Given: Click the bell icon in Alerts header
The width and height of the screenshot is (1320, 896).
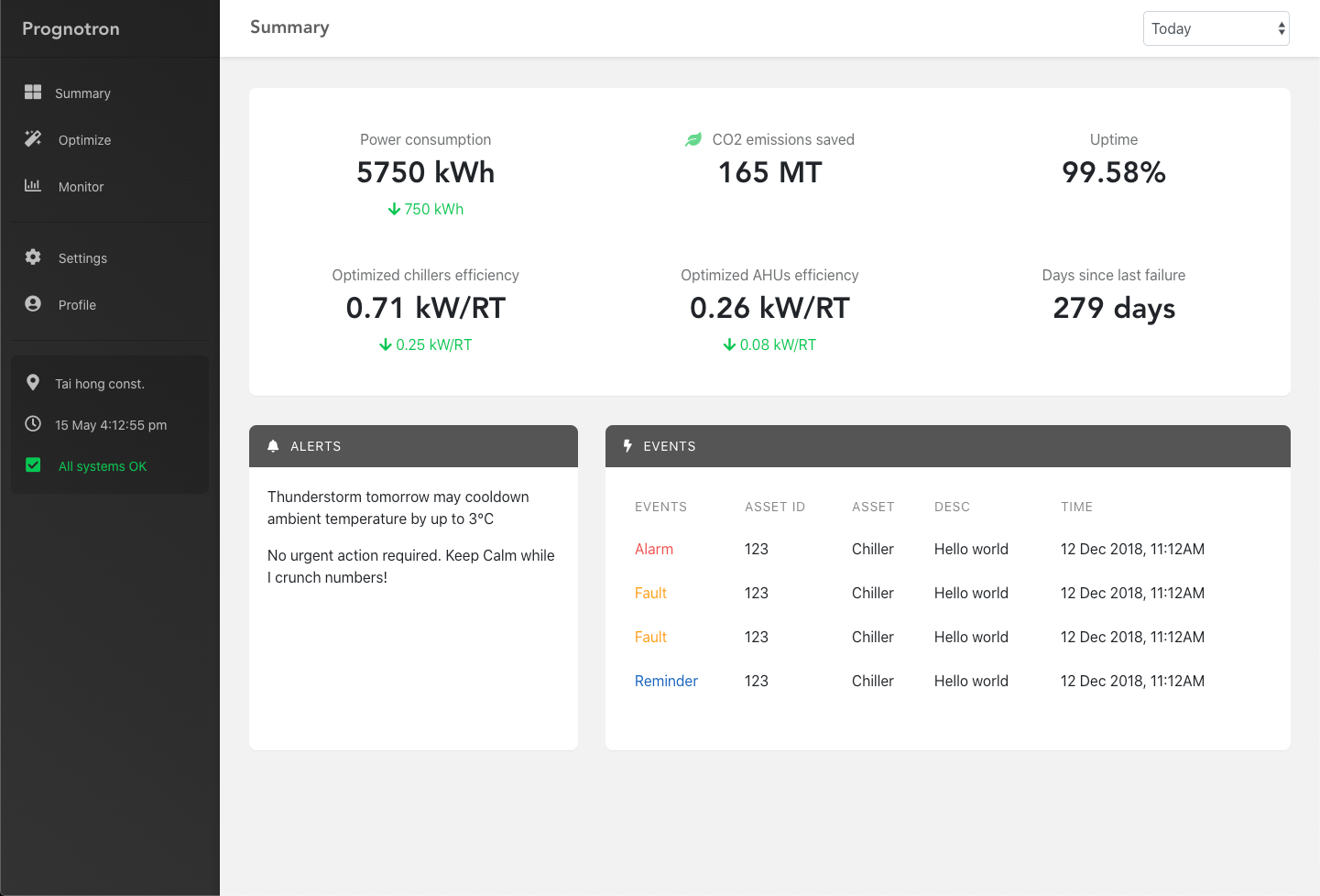Looking at the screenshot, I should (273, 446).
